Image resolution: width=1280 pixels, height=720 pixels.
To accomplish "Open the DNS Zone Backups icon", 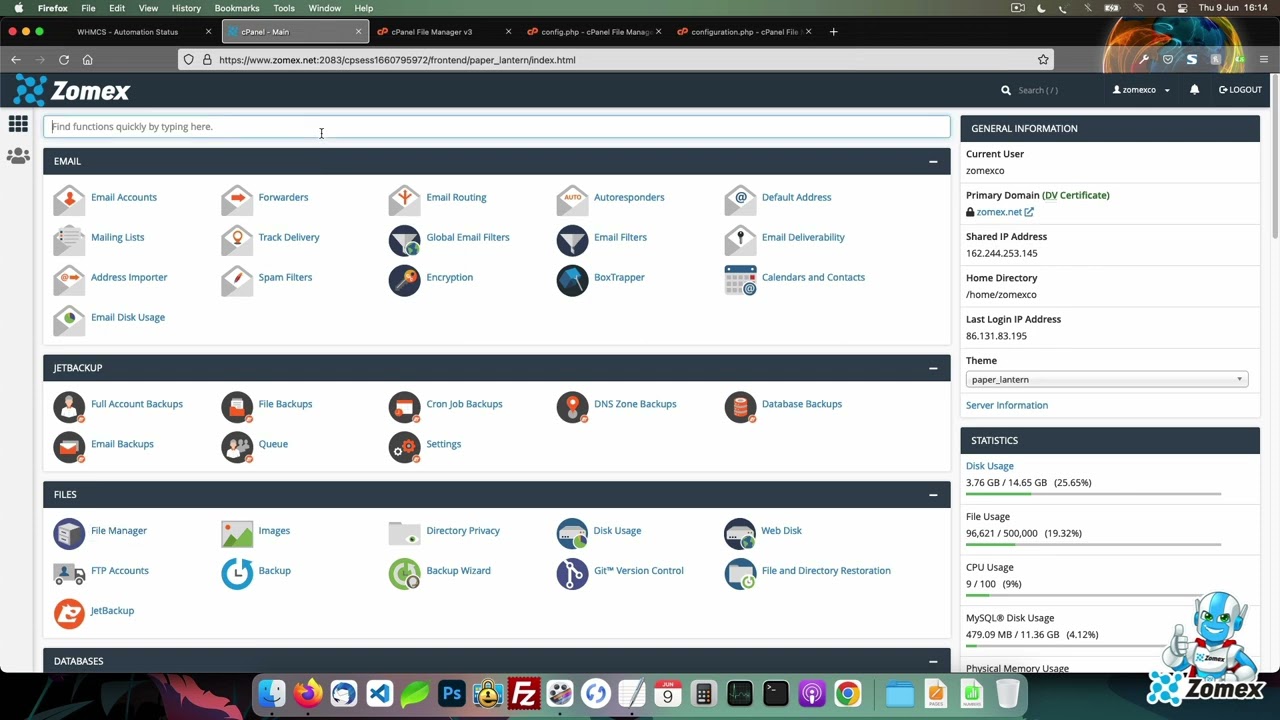I will click(x=573, y=406).
